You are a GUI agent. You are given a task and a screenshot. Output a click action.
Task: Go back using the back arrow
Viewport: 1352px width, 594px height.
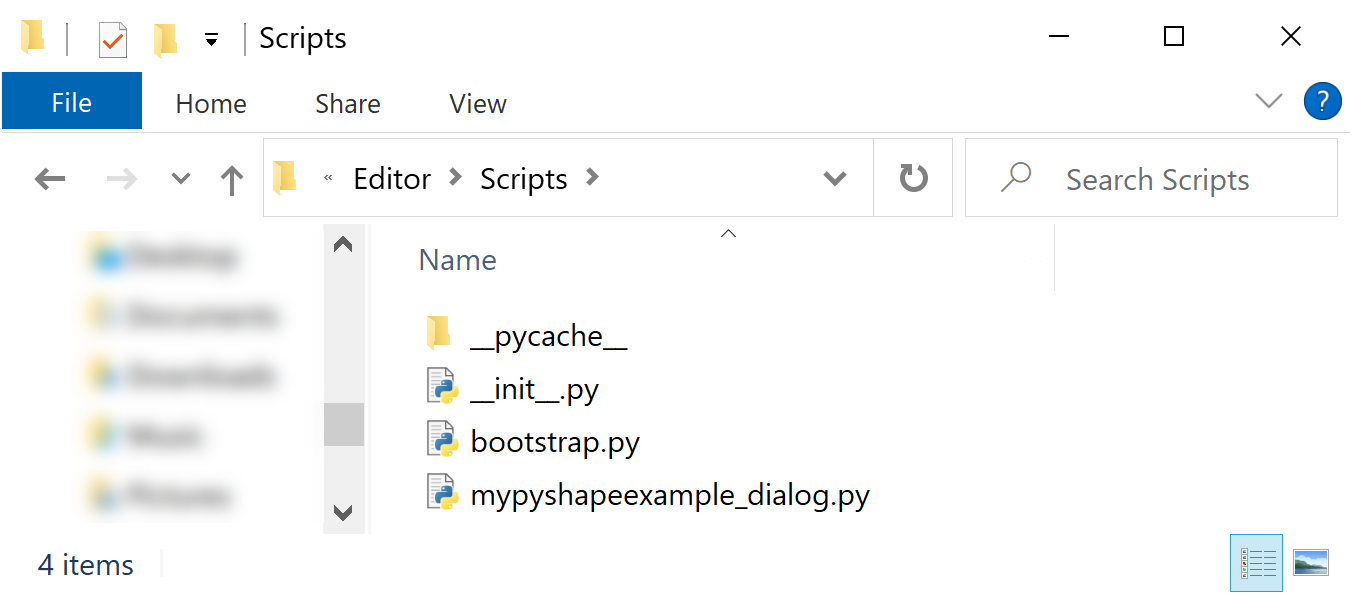tap(50, 179)
